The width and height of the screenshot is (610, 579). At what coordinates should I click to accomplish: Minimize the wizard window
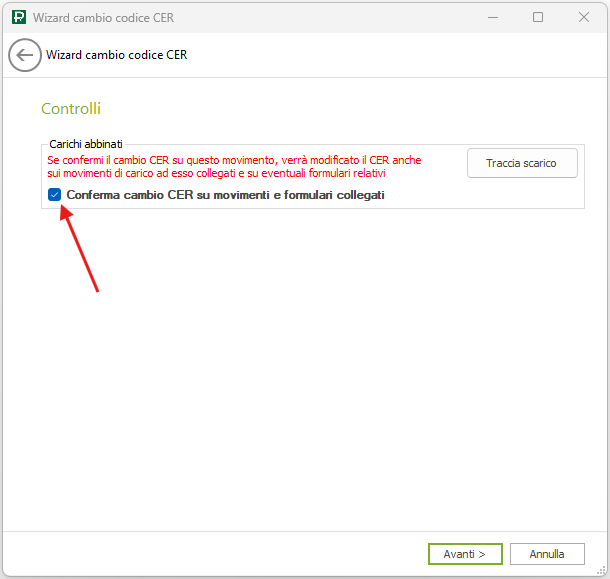coord(492,17)
